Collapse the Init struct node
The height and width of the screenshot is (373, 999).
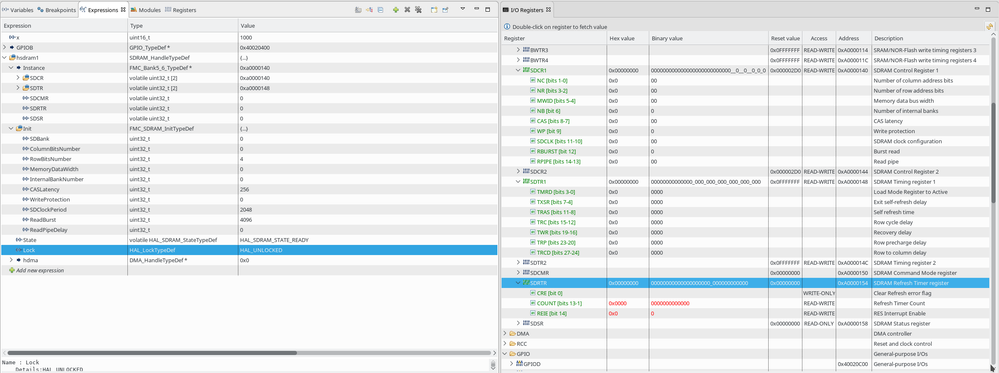point(11,129)
